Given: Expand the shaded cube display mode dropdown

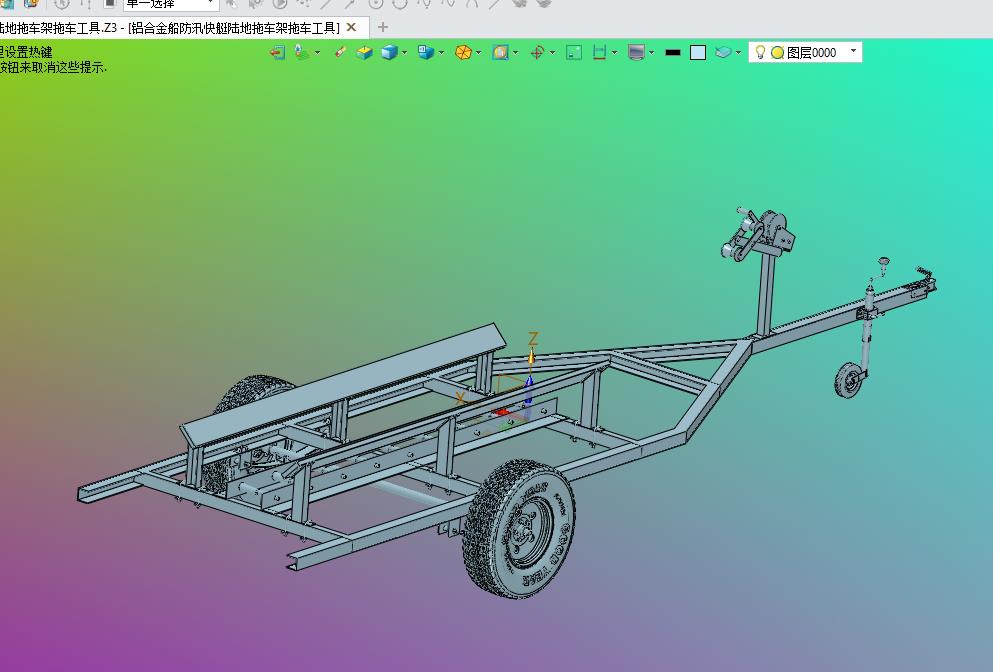Looking at the screenshot, I should pos(405,53).
